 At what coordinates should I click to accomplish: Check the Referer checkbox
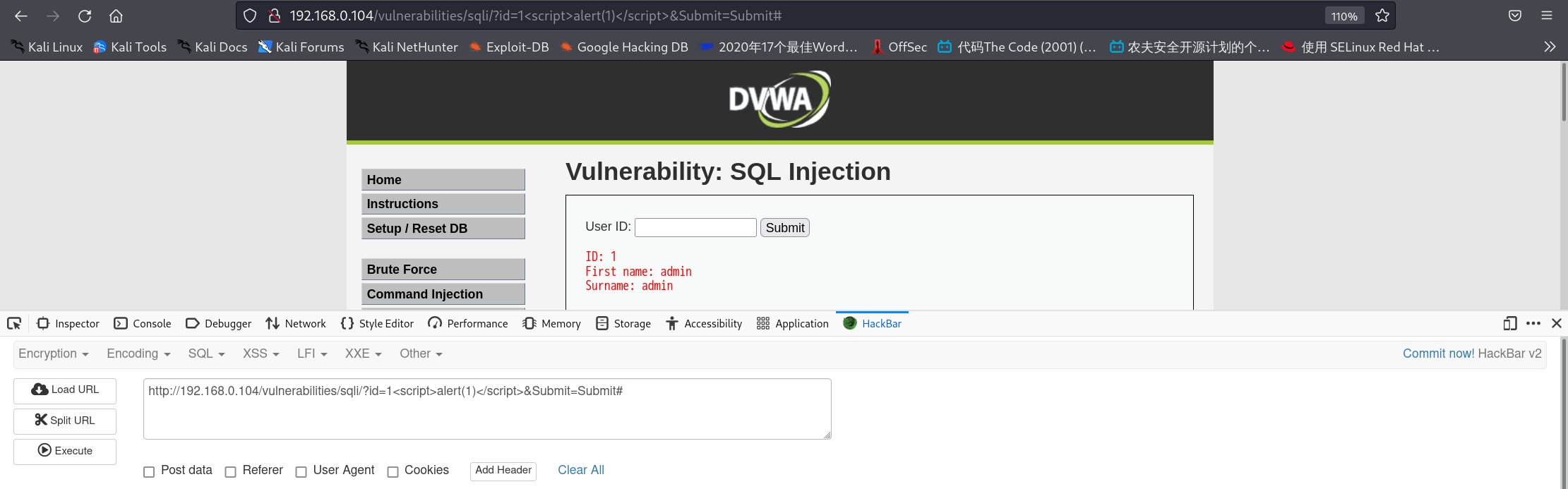click(x=230, y=472)
